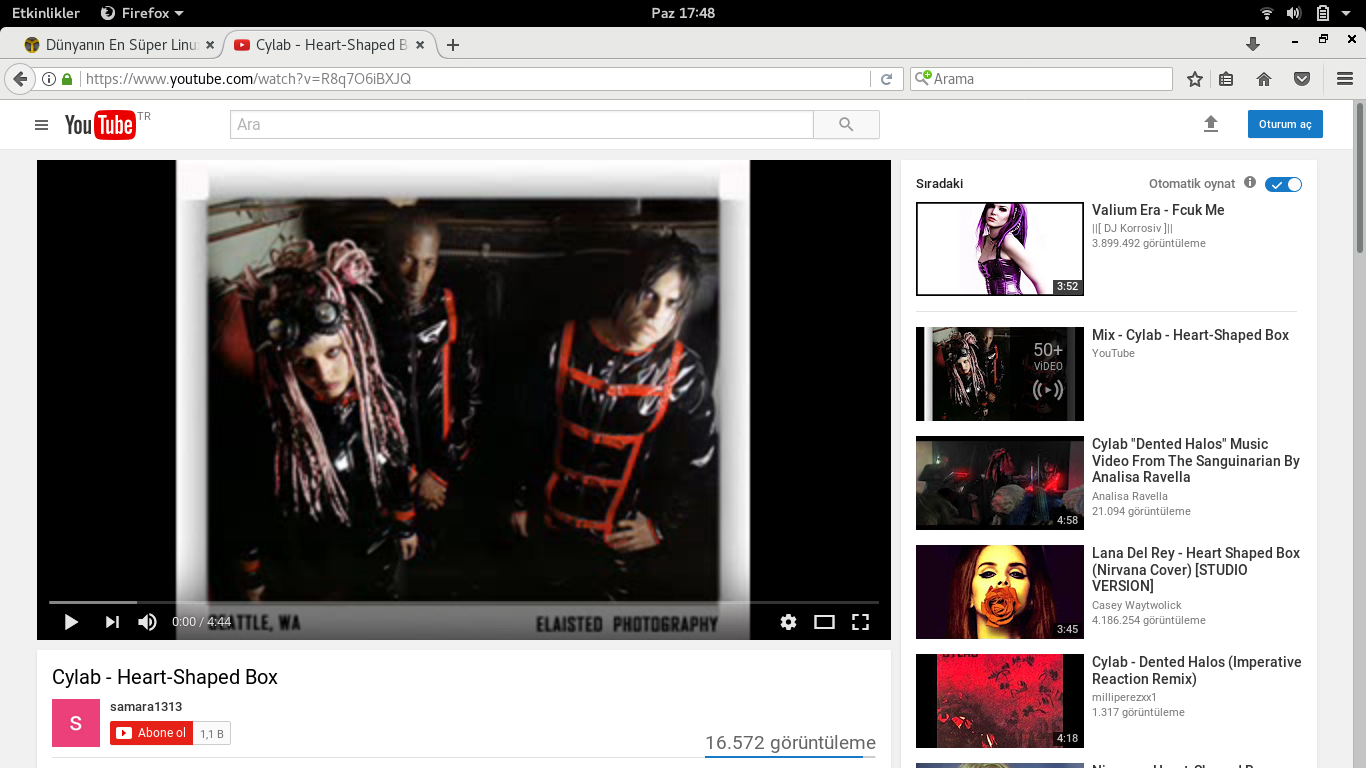Open Firefox home page icon
This screenshot has height=768, width=1366.
click(x=1264, y=79)
